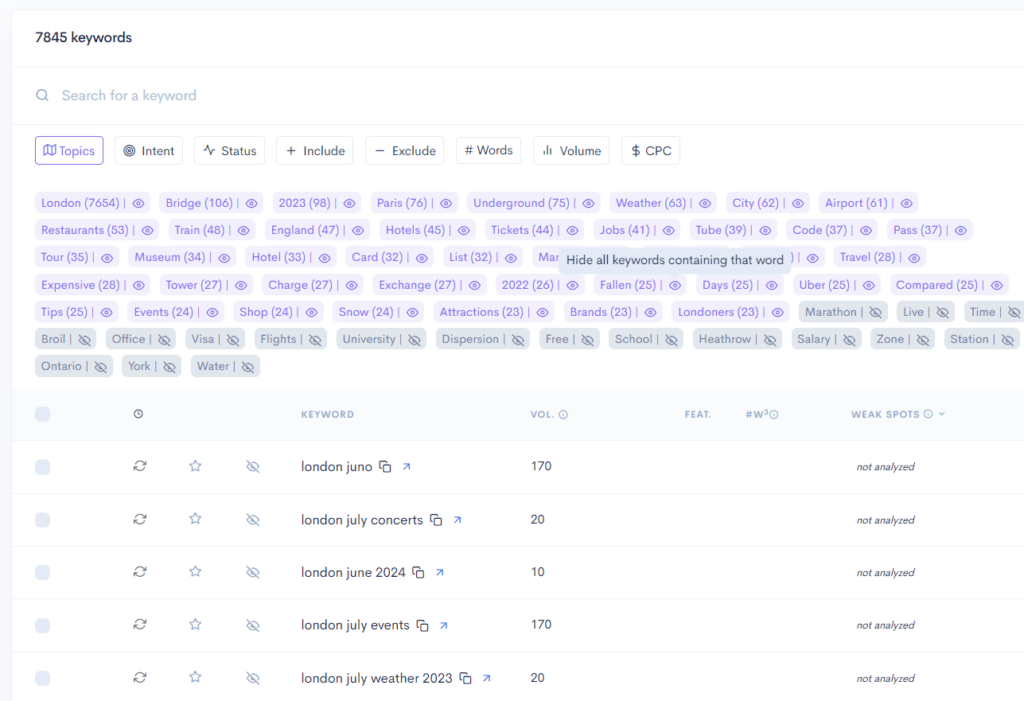1024x701 pixels.
Task: Toggle visibility of the Broil tag
Action: point(86,338)
